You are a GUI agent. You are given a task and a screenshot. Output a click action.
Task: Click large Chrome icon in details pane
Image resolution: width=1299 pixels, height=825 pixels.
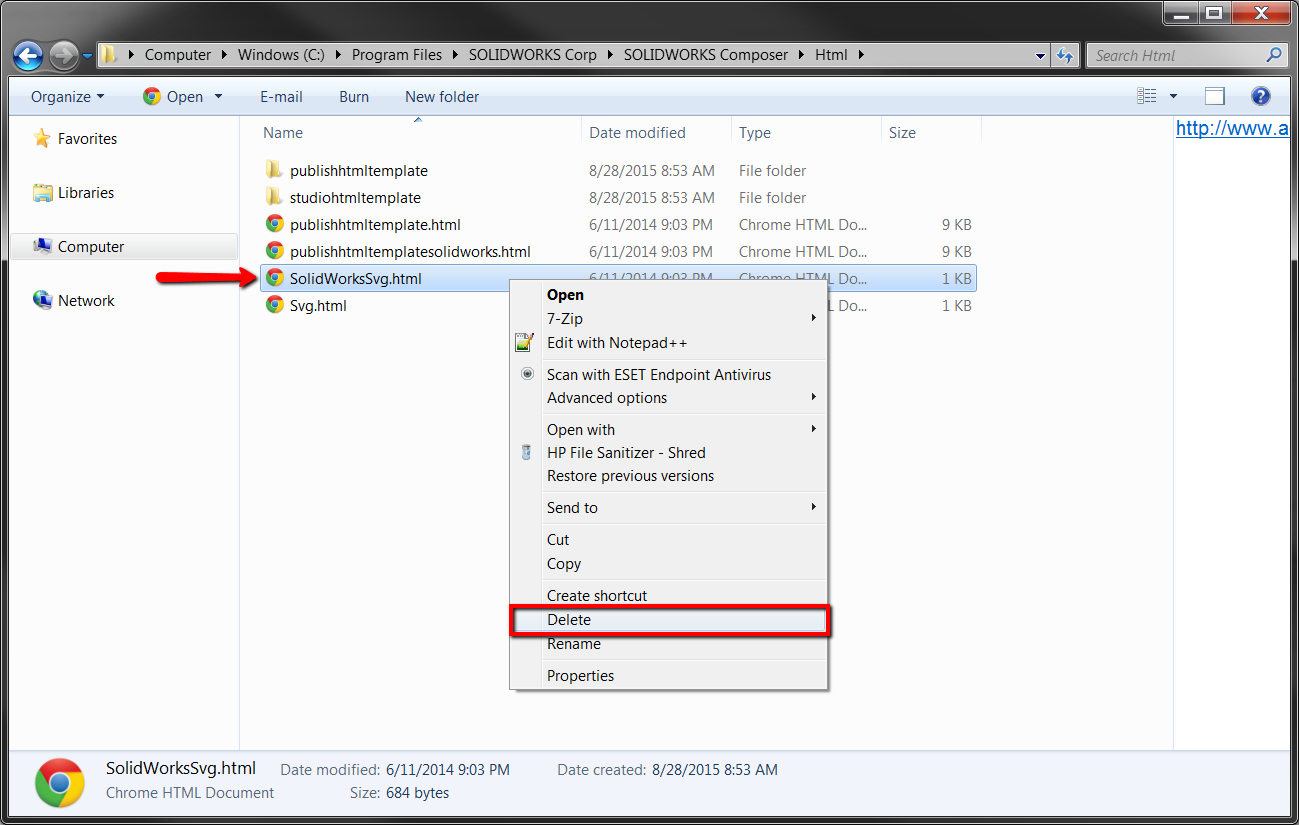[59, 782]
